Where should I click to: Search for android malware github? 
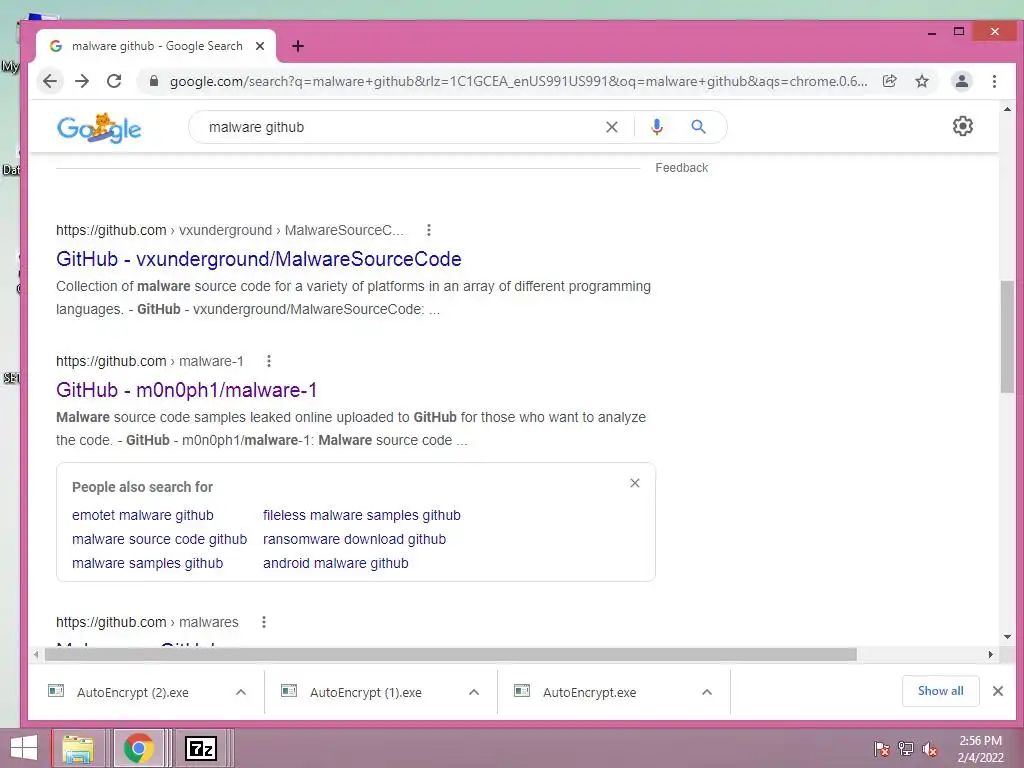(336, 564)
